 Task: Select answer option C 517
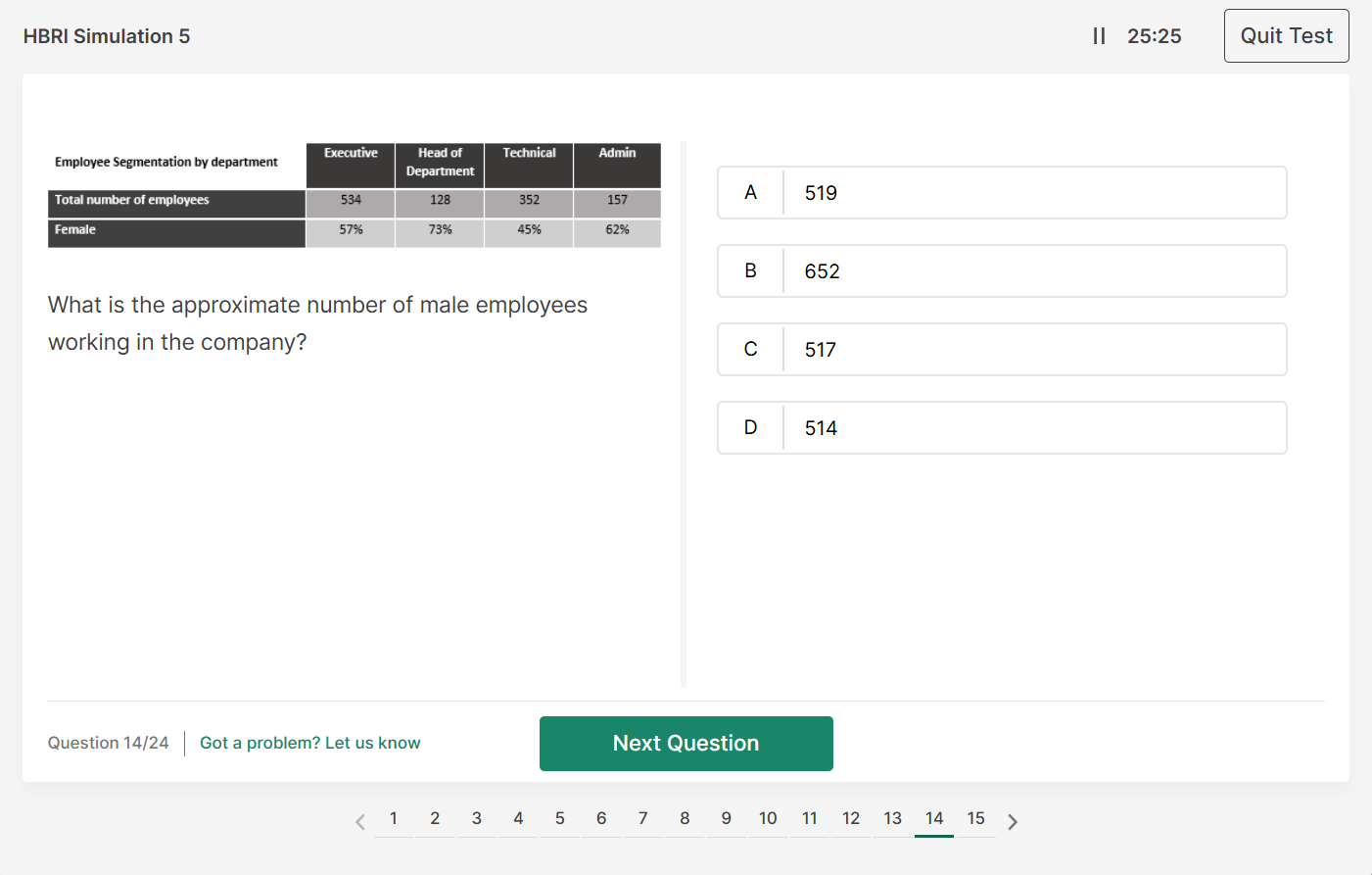(x=1001, y=349)
